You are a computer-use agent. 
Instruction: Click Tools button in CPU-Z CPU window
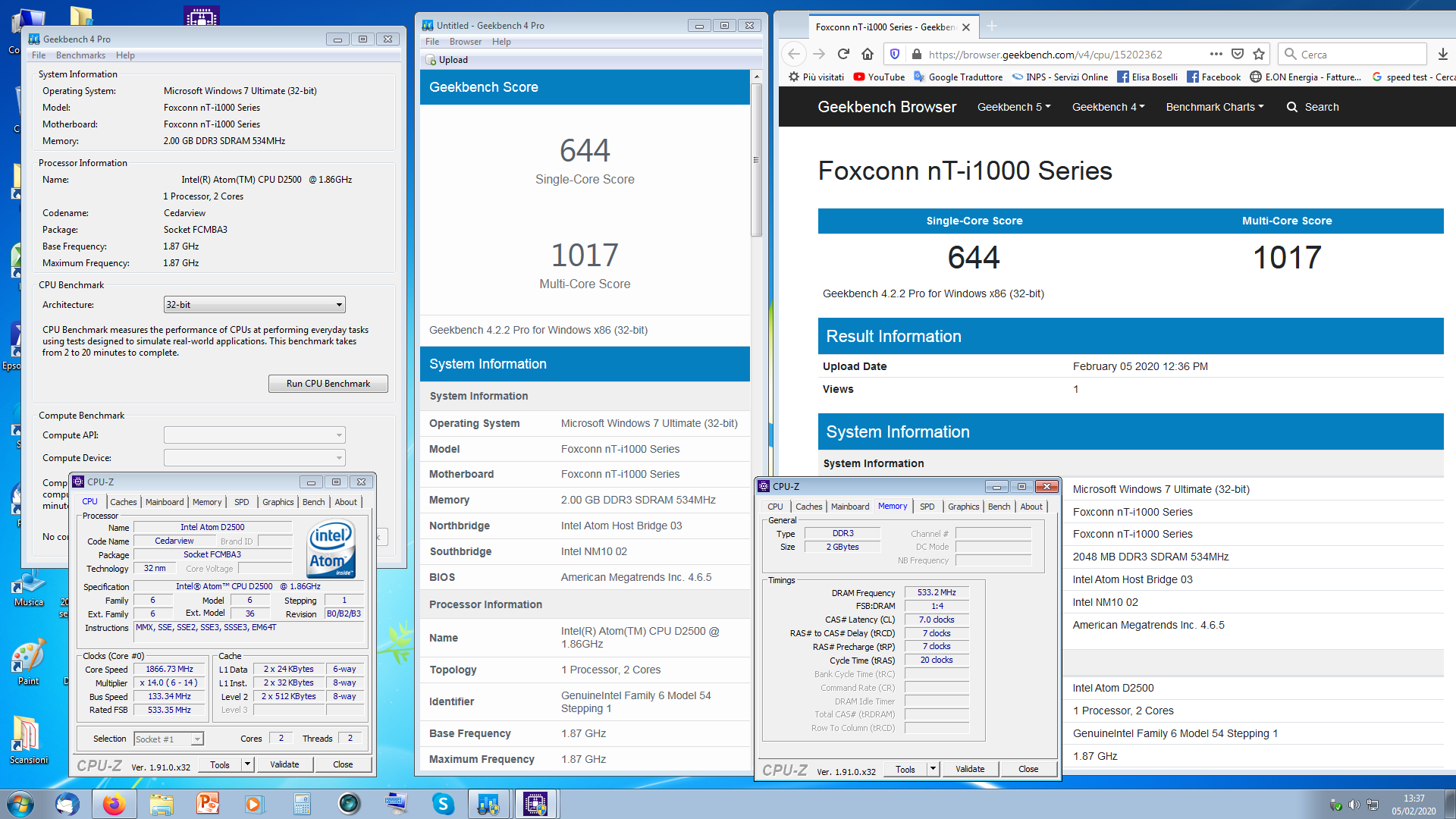click(x=220, y=765)
